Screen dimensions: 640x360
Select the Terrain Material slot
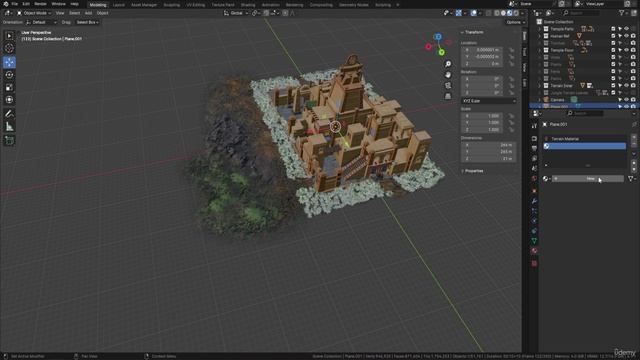point(585,139)
